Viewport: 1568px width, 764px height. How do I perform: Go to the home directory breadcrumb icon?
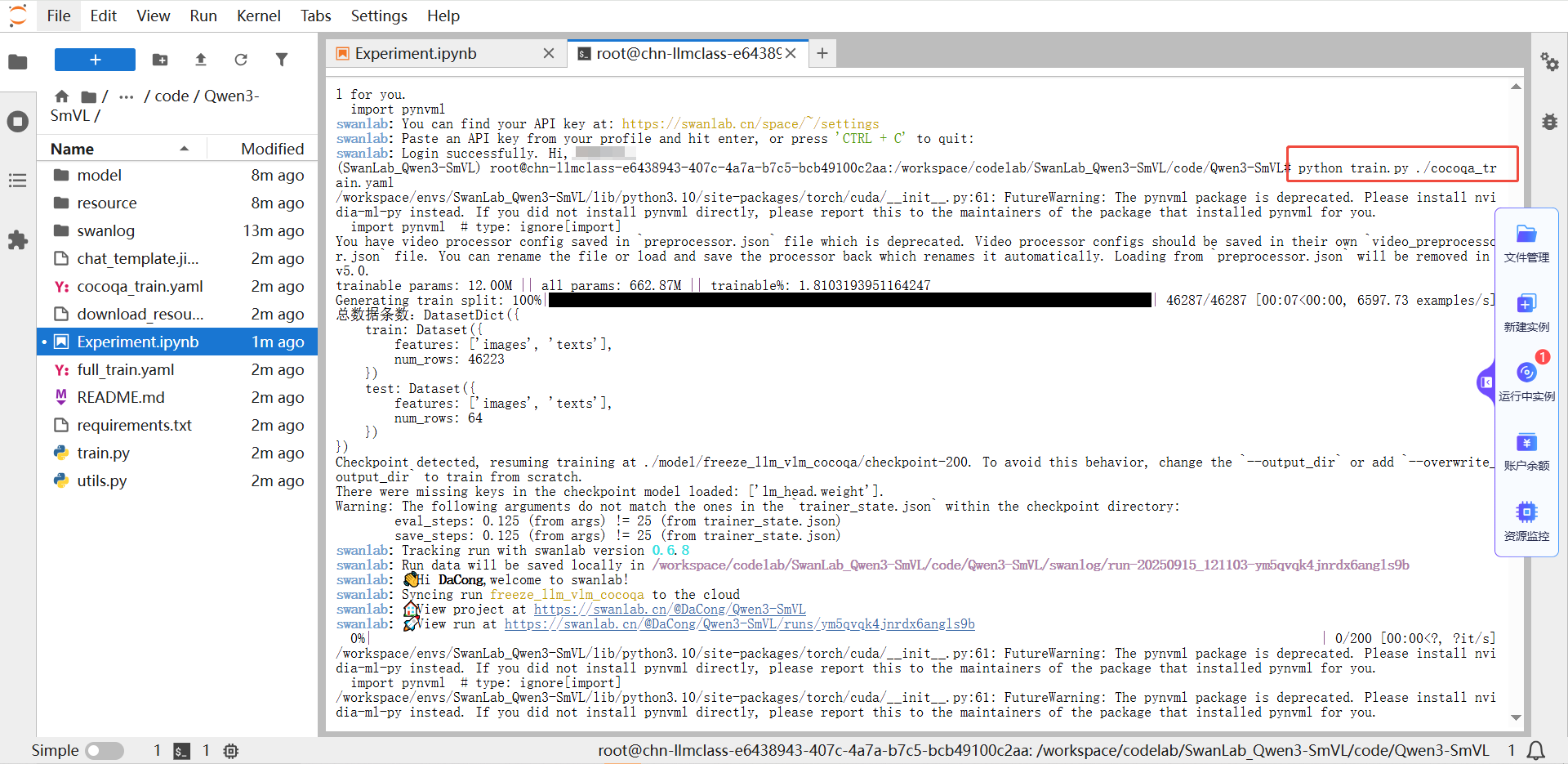coord(62,96)
